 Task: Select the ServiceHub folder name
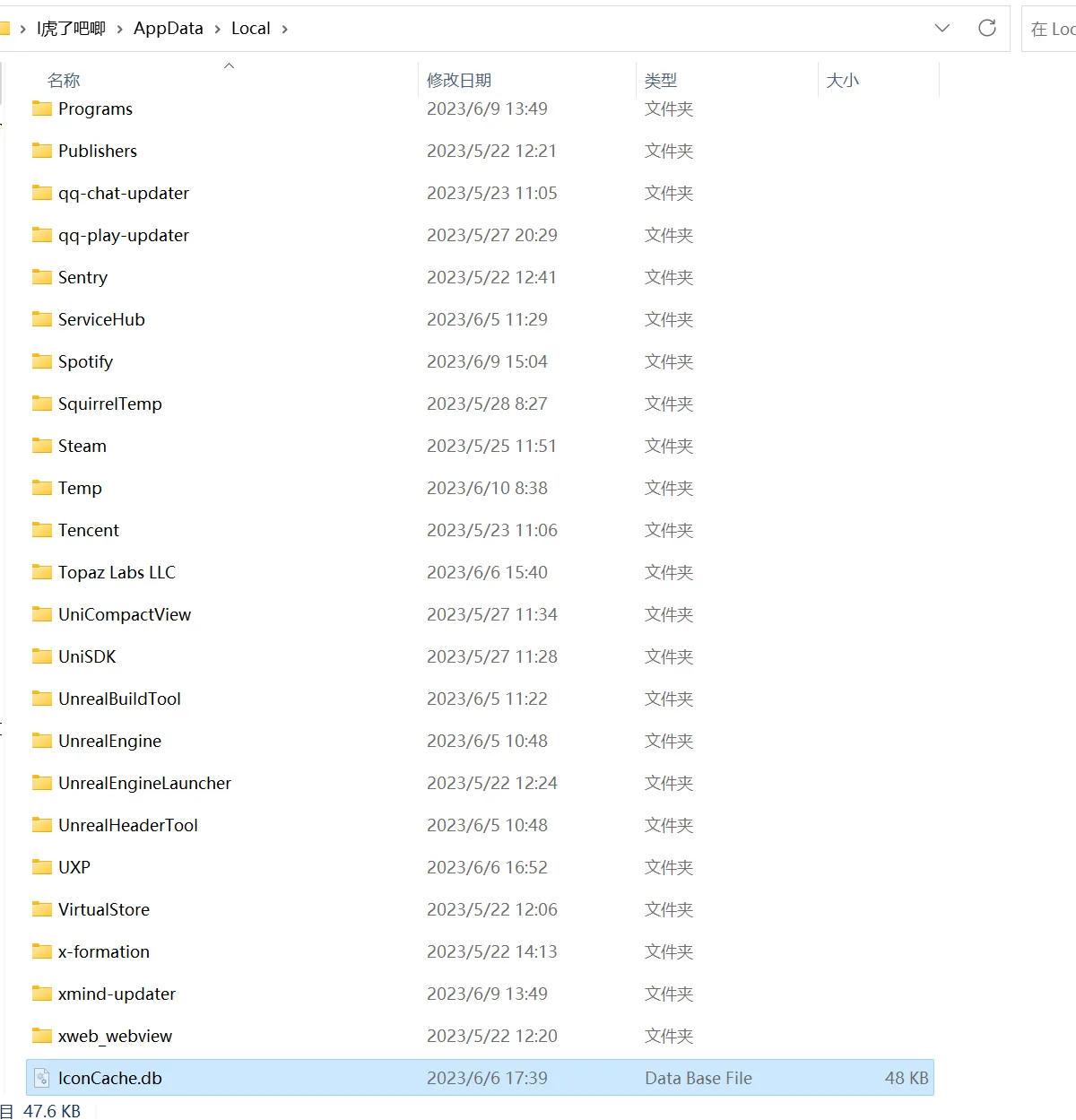point(101,319)
